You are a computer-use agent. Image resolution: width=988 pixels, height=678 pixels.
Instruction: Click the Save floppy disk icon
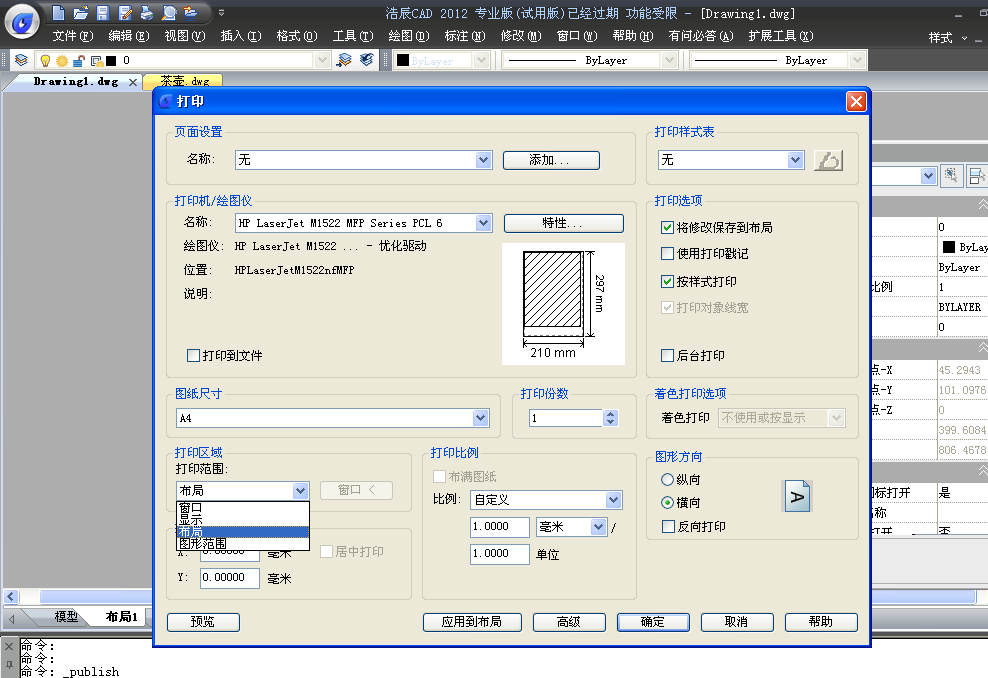102,13
